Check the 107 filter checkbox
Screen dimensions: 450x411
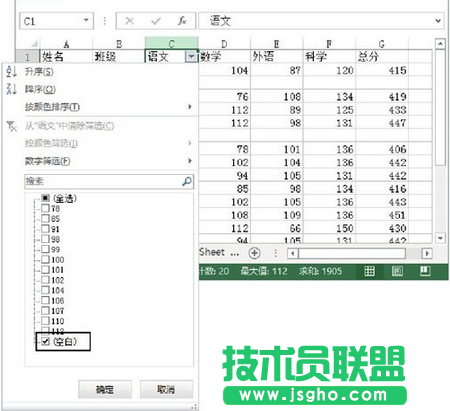[x=45, y=311]
